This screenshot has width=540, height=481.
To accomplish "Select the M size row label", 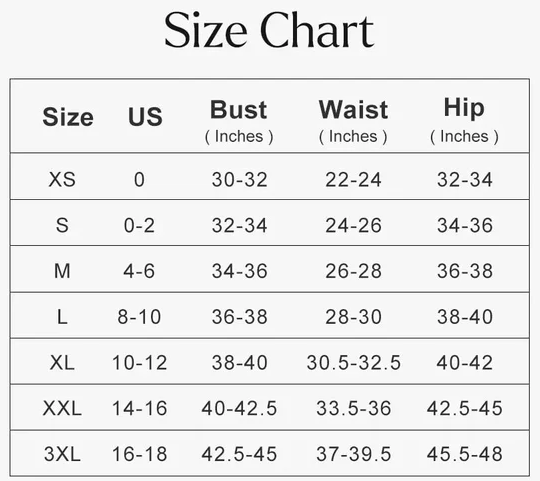I will (62, 271).
